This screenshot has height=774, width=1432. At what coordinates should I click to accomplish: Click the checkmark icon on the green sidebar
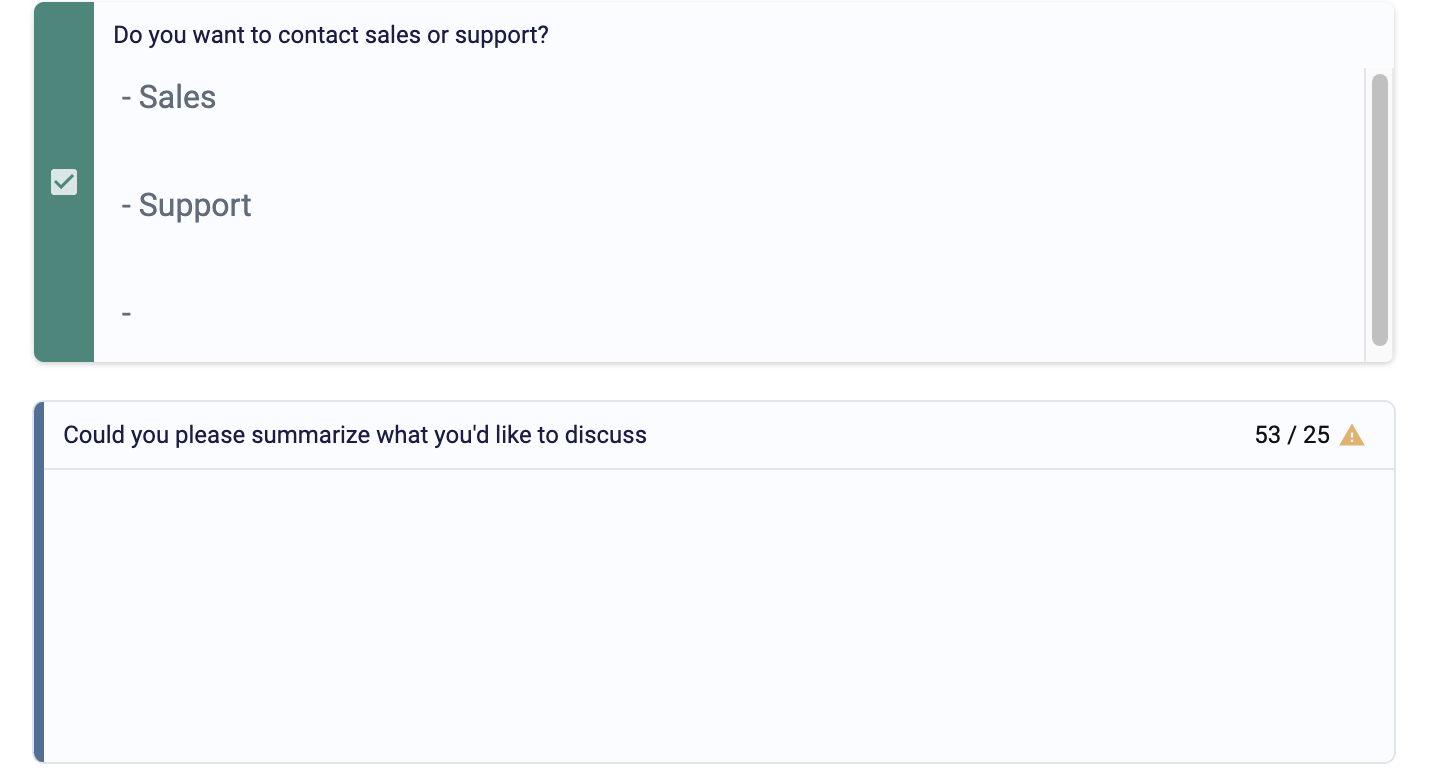pos(64,182)
